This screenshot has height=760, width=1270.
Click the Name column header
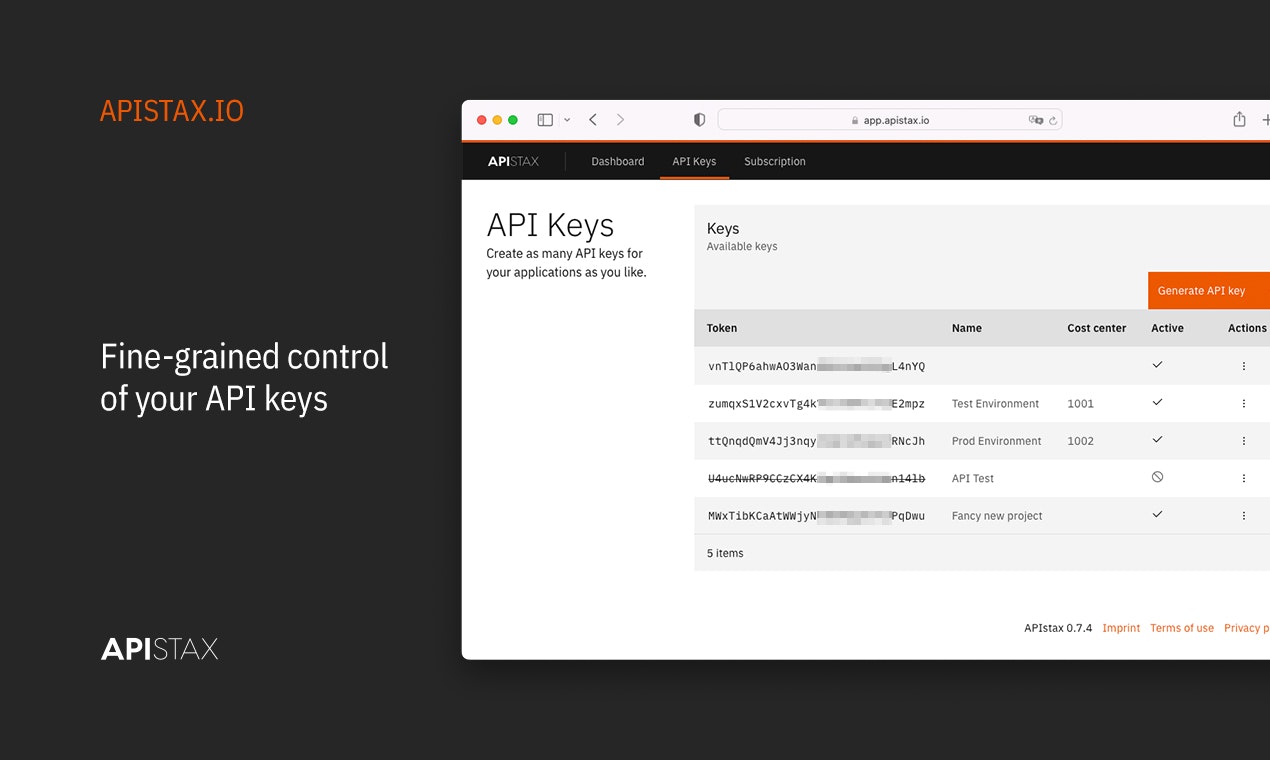tap(967, 328)
